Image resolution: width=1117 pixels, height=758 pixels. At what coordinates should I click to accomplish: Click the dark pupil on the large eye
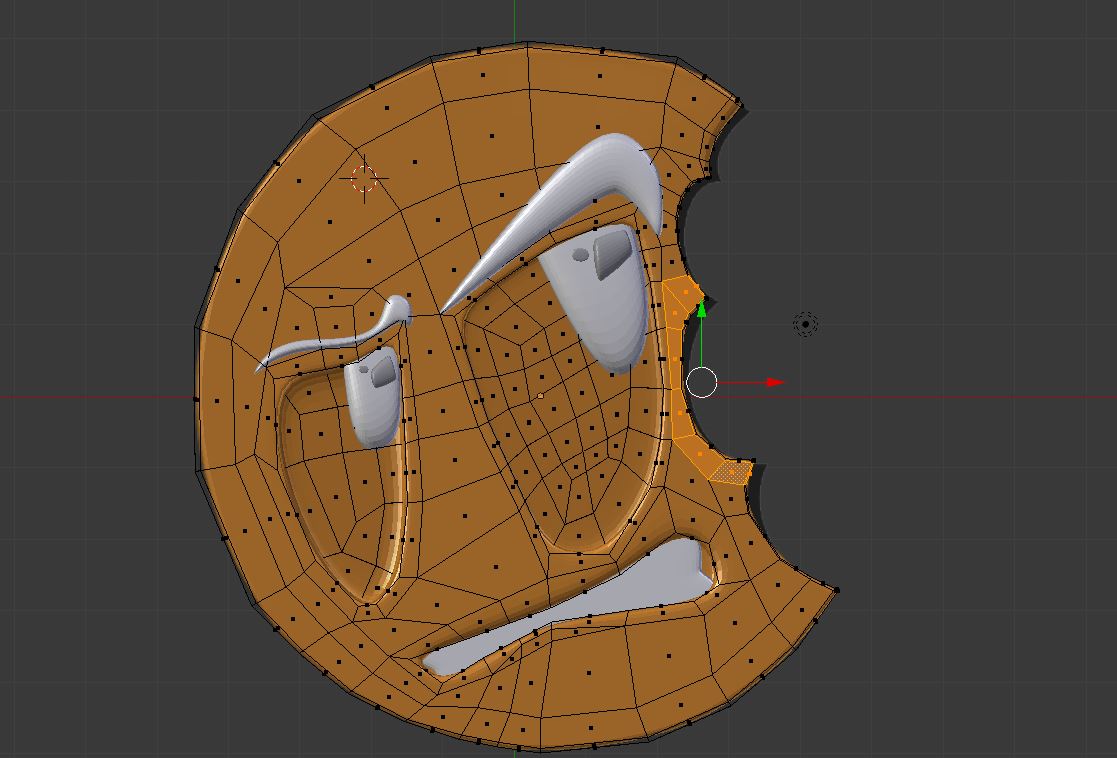coord(613,253)
